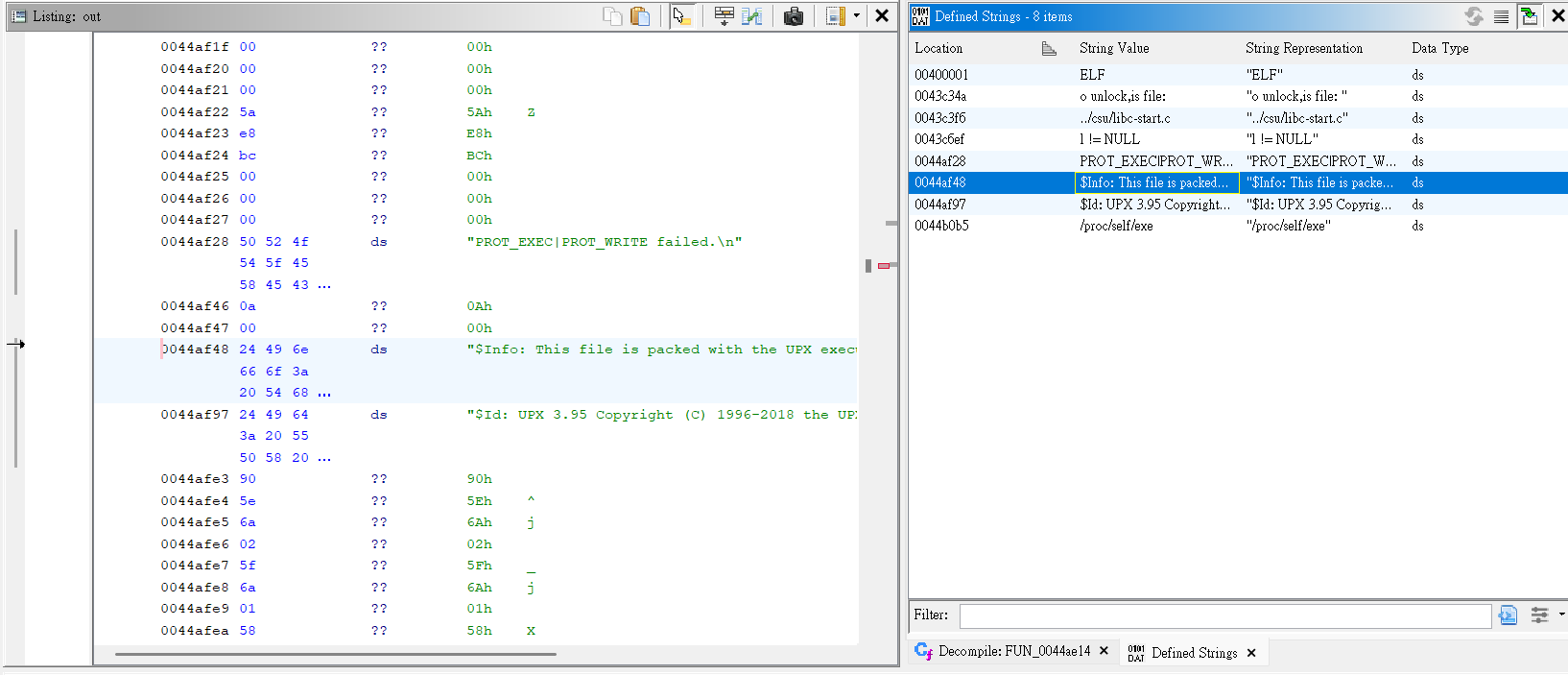Click the "$Info: This file is packed" listing string
This screenshot has height=675, width=1568.
tap(661, 350)
